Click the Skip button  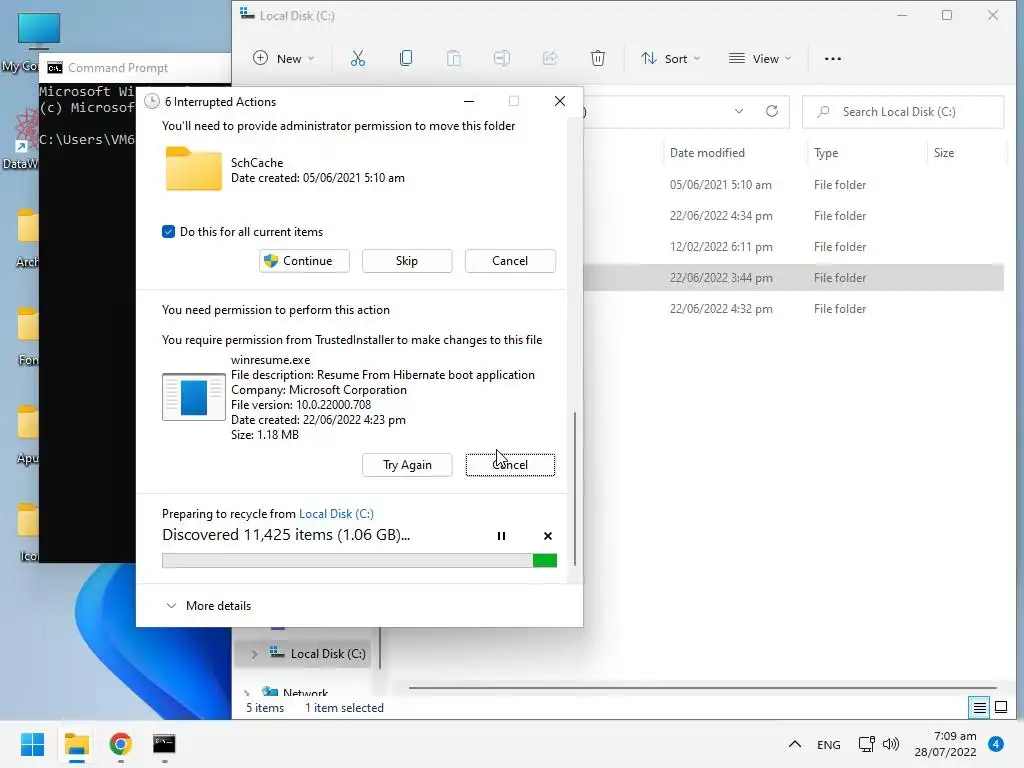pos(407,261)
